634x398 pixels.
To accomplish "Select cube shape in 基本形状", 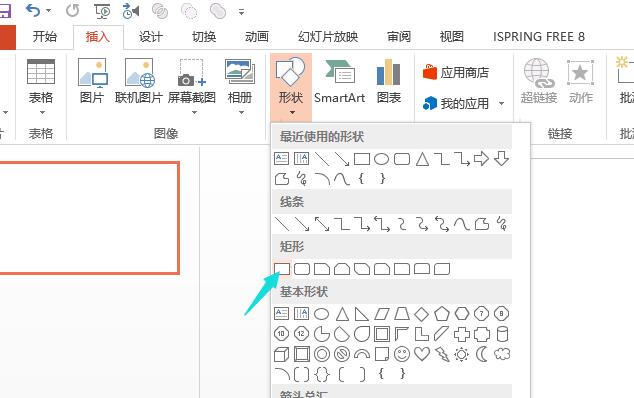I will pyautogui.click(x=281, y=354).
